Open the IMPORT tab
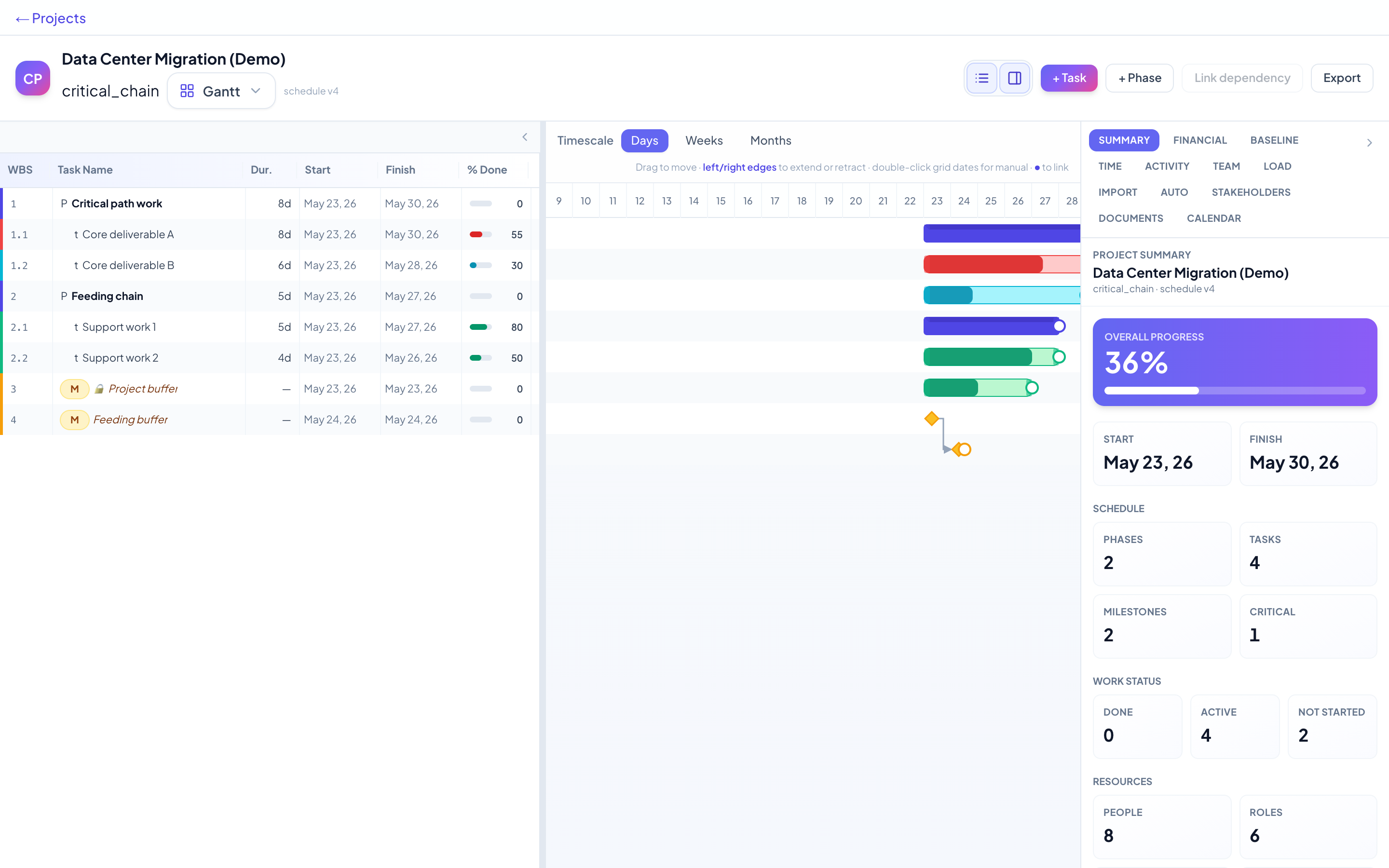Screen dimensions: 1389x868 (1117, 192)
